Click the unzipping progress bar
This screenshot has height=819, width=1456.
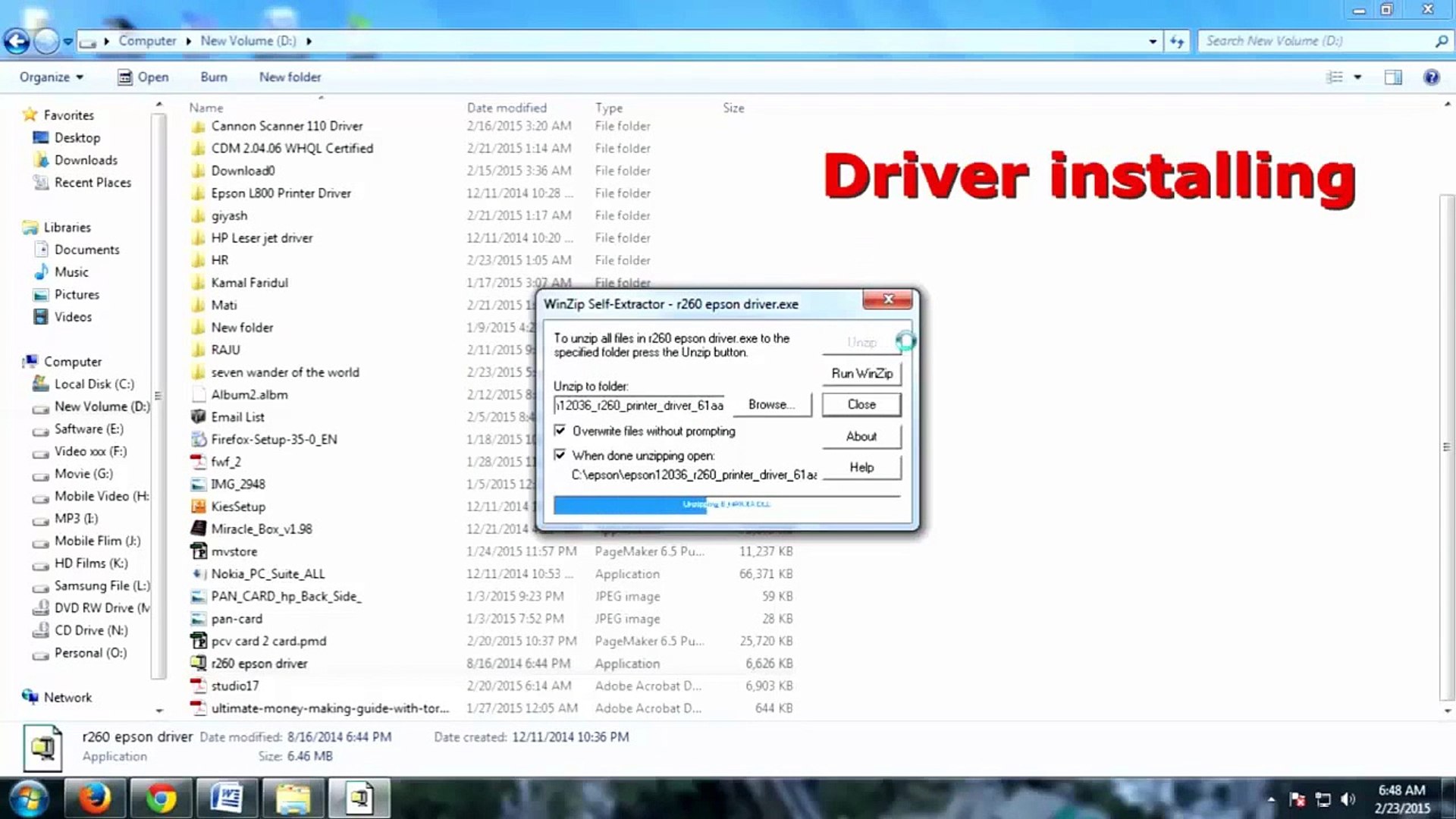pyautogui.click(x=726, y=505)
